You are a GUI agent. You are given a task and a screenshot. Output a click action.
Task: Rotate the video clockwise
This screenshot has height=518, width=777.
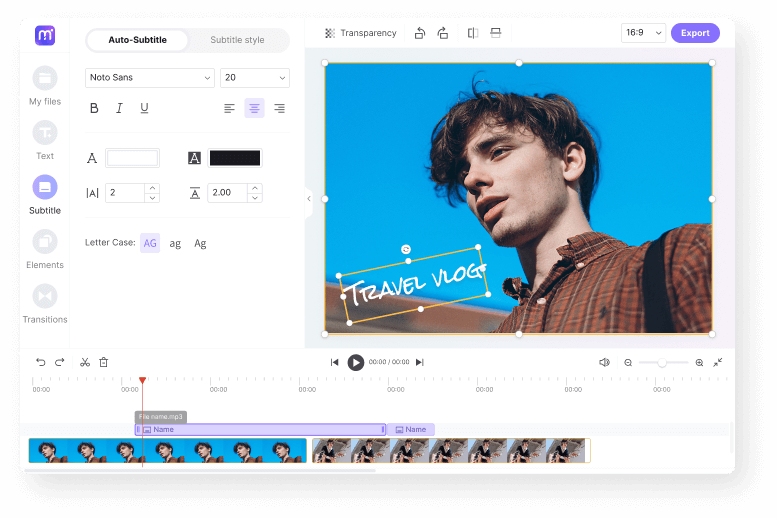(443, 33)
